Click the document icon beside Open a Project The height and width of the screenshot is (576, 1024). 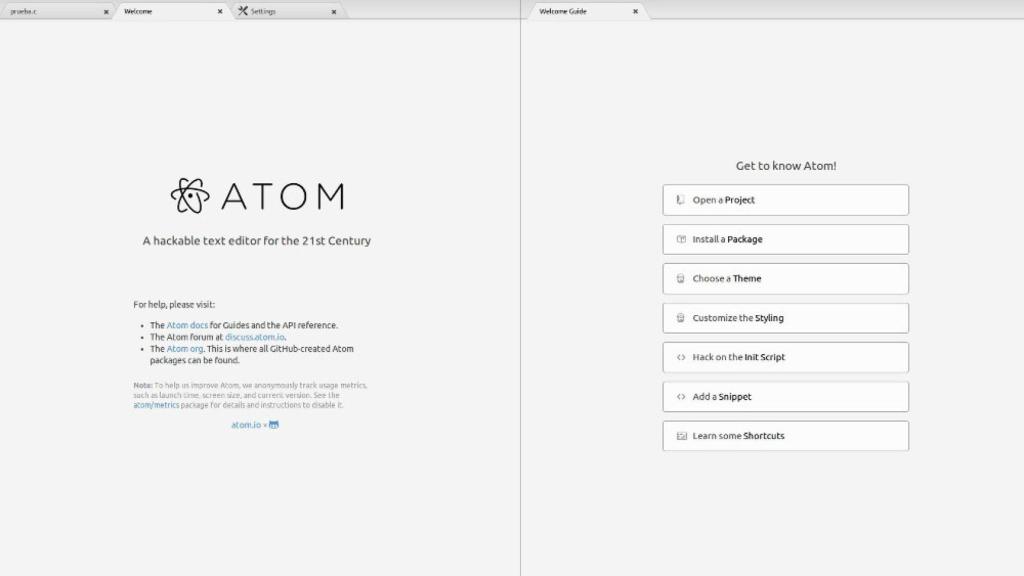(679, 200)
